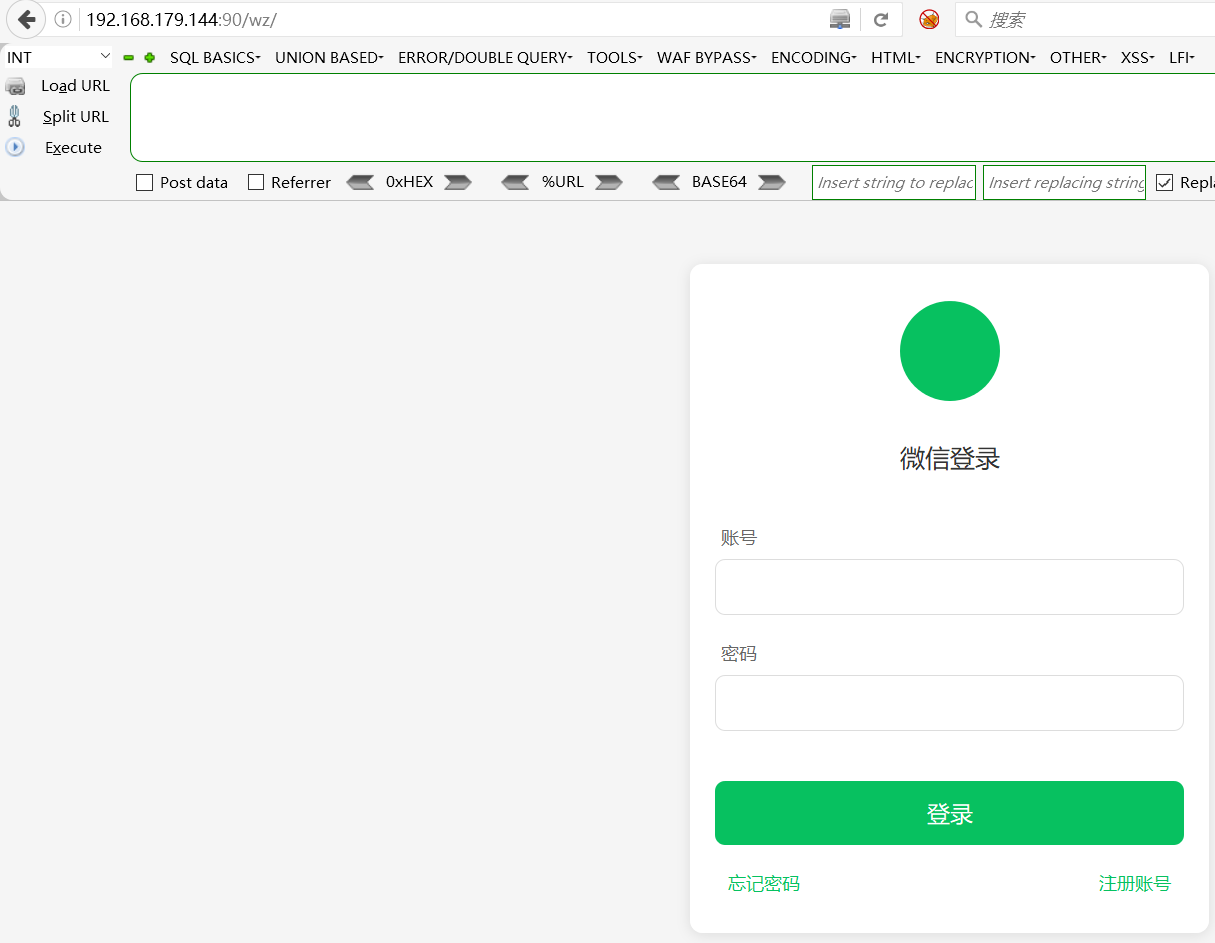Click the %URL label
1215x943 pixels.
[x=562, y=182]
